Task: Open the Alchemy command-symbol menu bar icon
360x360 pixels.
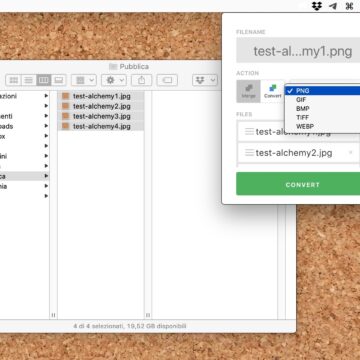Action: (349, 6)
